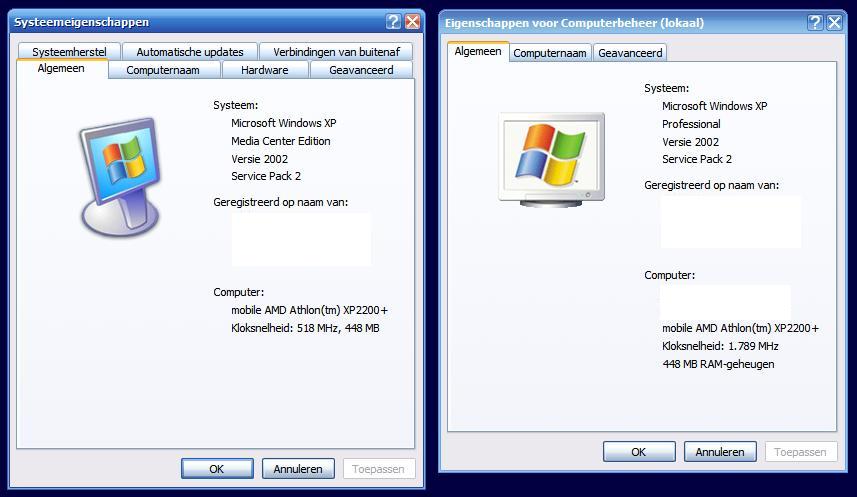Switch to the Automatische updates tab
Viewport: 857px width, 497px height.
click(x=190, y=52)
